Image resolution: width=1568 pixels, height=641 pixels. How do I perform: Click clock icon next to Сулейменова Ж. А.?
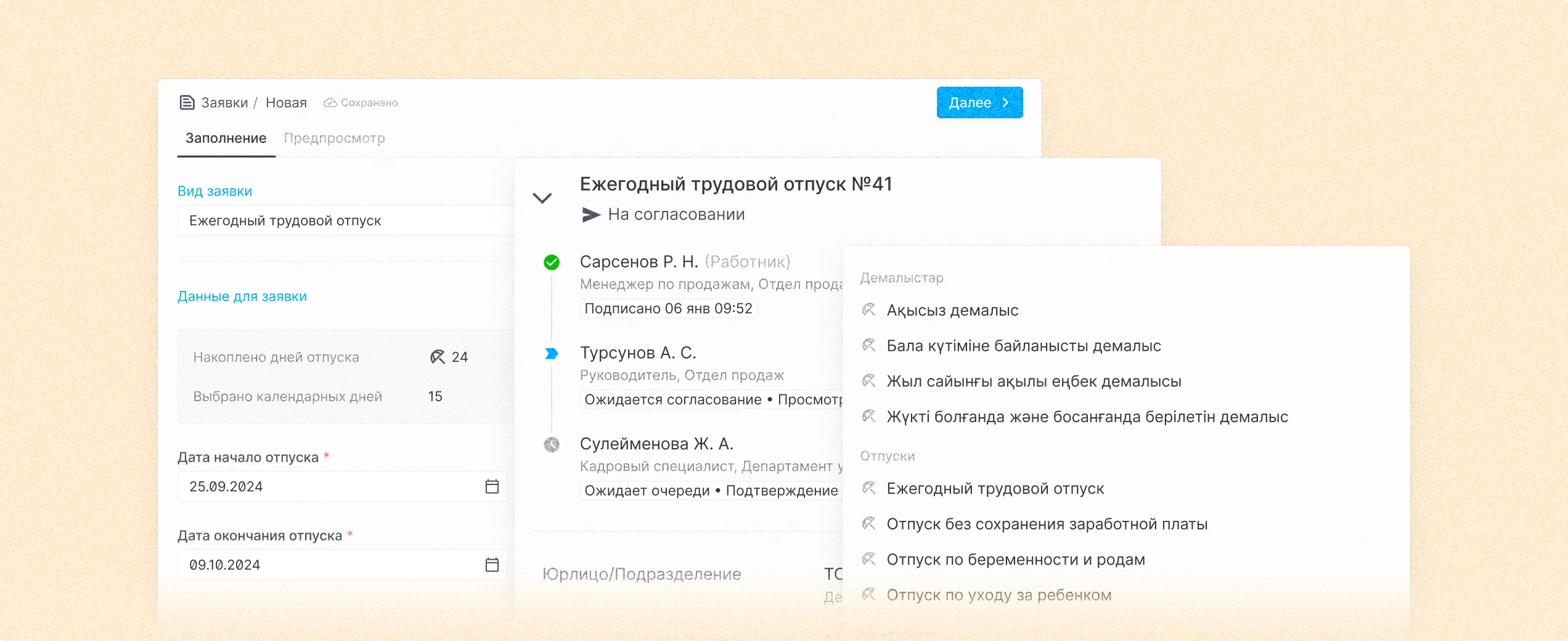tap(552, 444)
